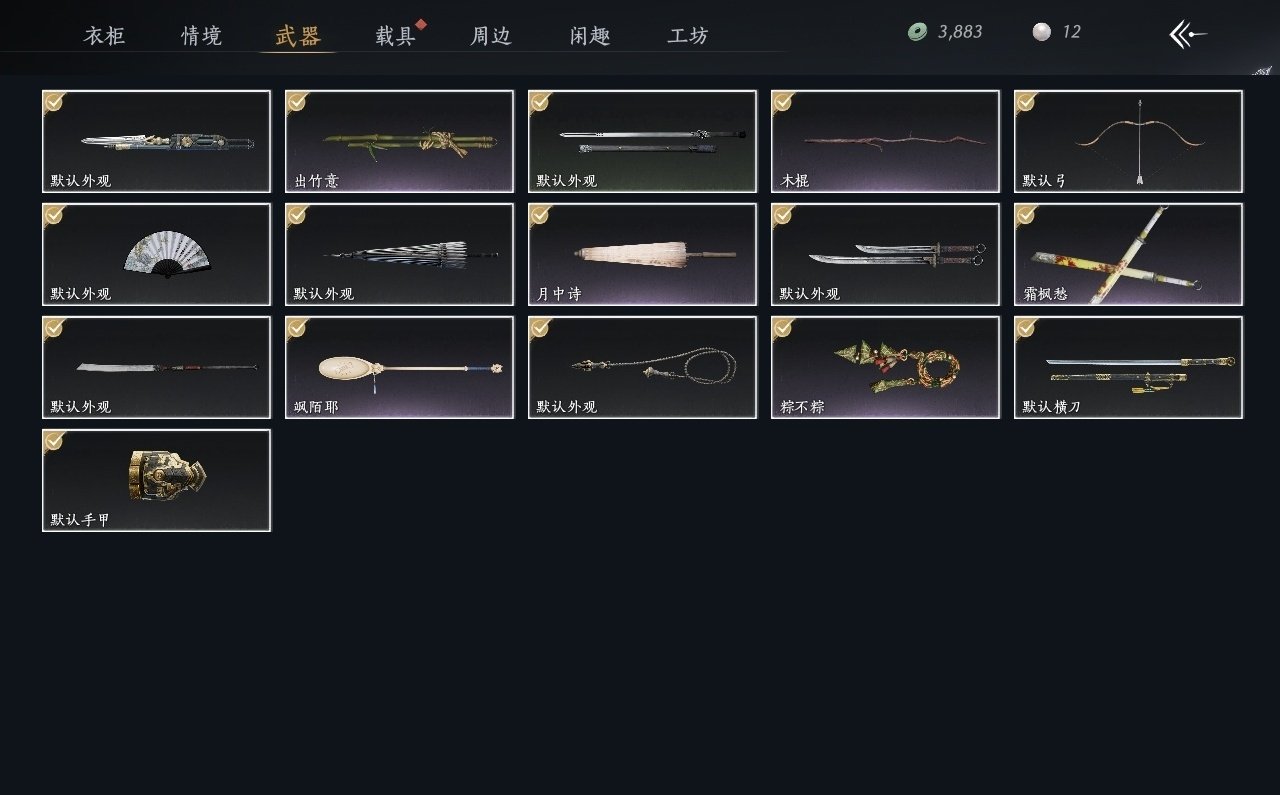The width and height of the screenshot is (1280, 795).
Task: Switch to the 周边 tab
Action: pyautogui.click(x=491, y=36)
